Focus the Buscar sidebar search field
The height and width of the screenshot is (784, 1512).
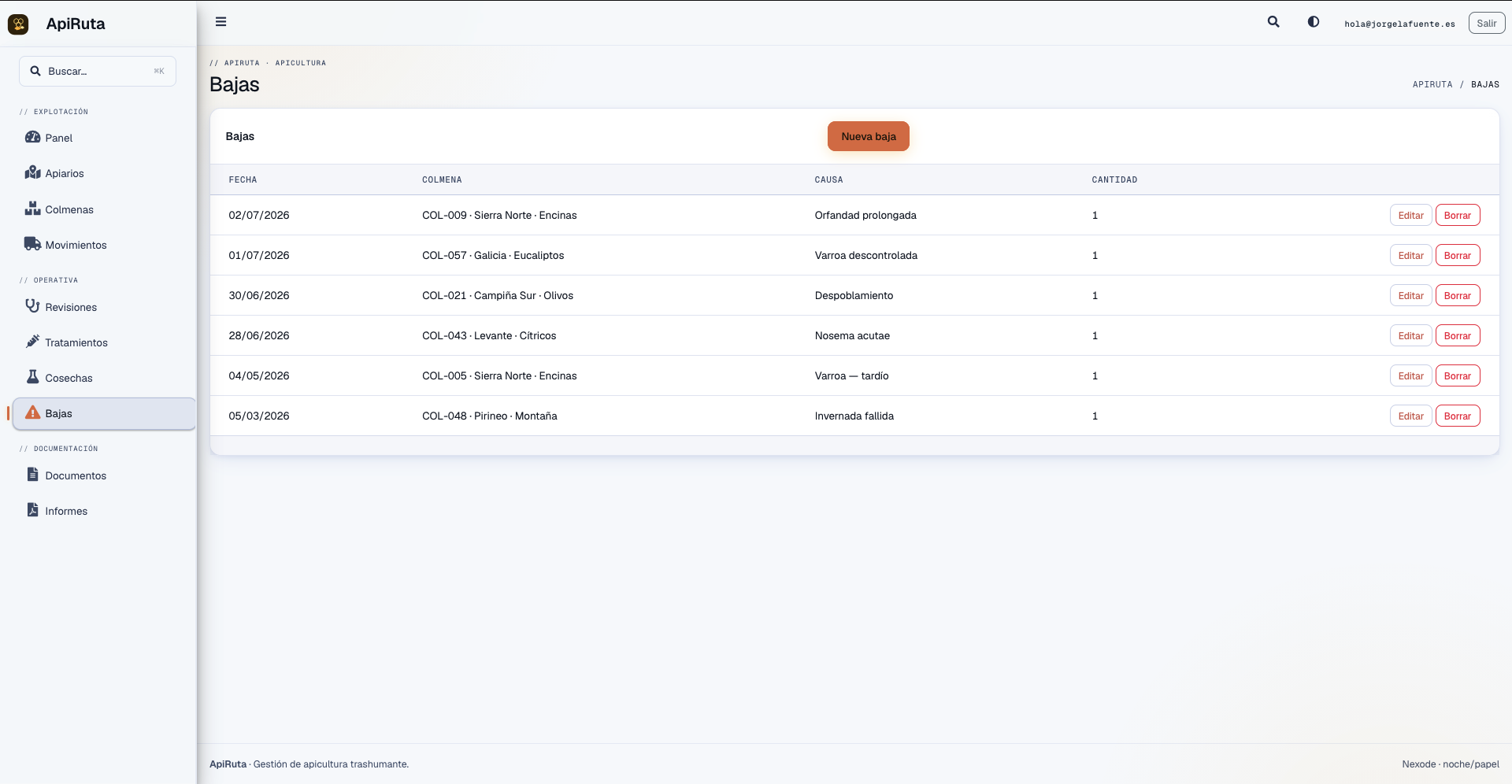click(98, 71)
